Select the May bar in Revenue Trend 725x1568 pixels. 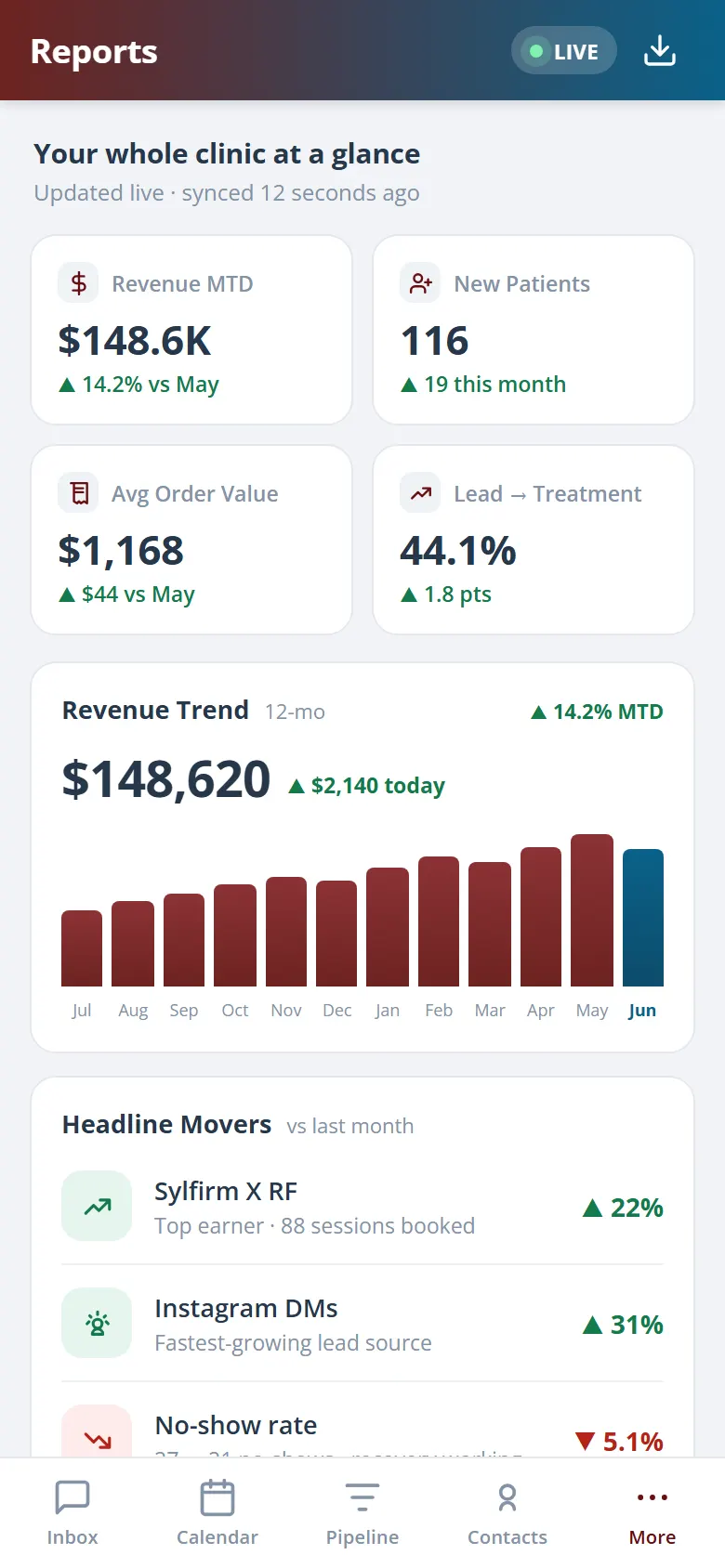pyautogui.click(x=592, y=910)
